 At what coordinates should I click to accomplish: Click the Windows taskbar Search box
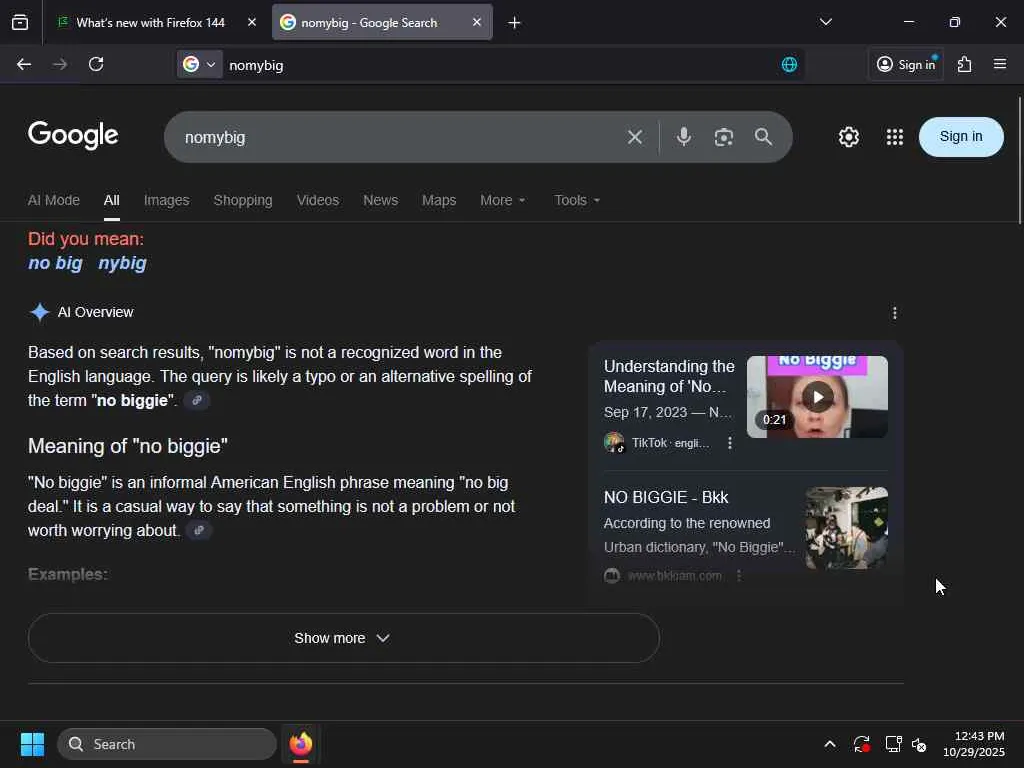[x=167, y=744]
